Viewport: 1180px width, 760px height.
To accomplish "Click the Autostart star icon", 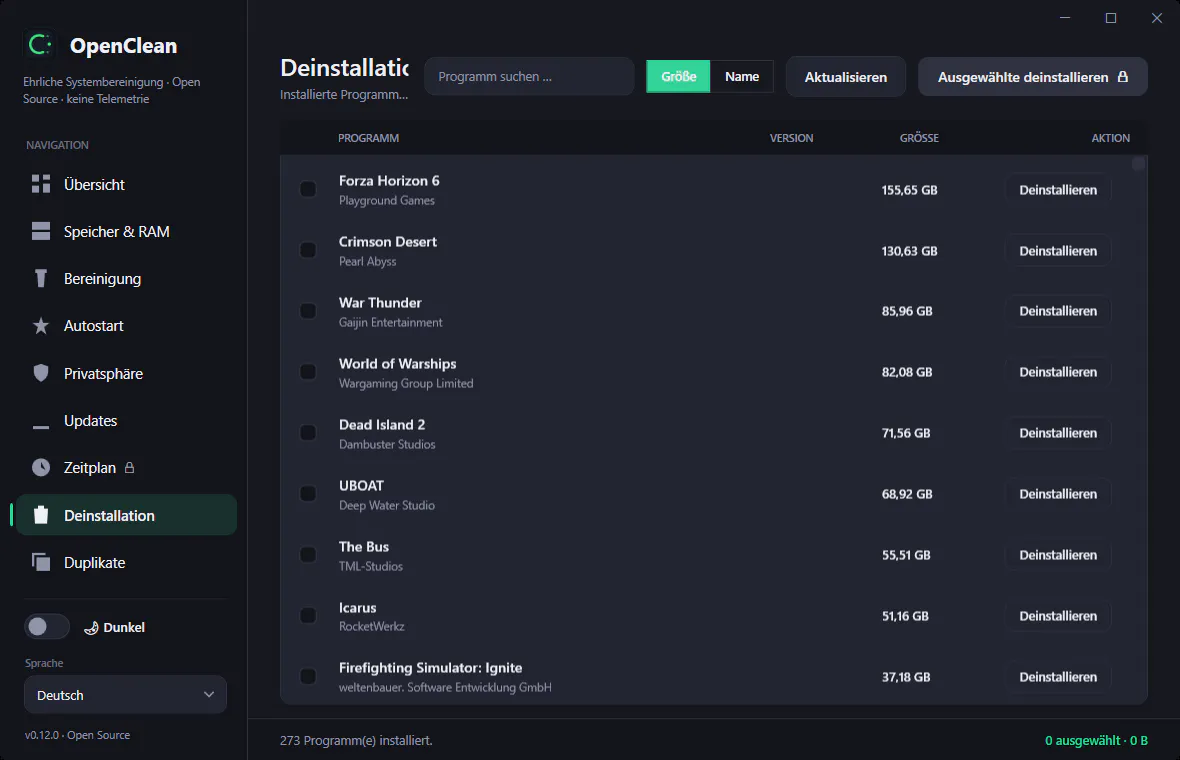I will coord(41,326).
